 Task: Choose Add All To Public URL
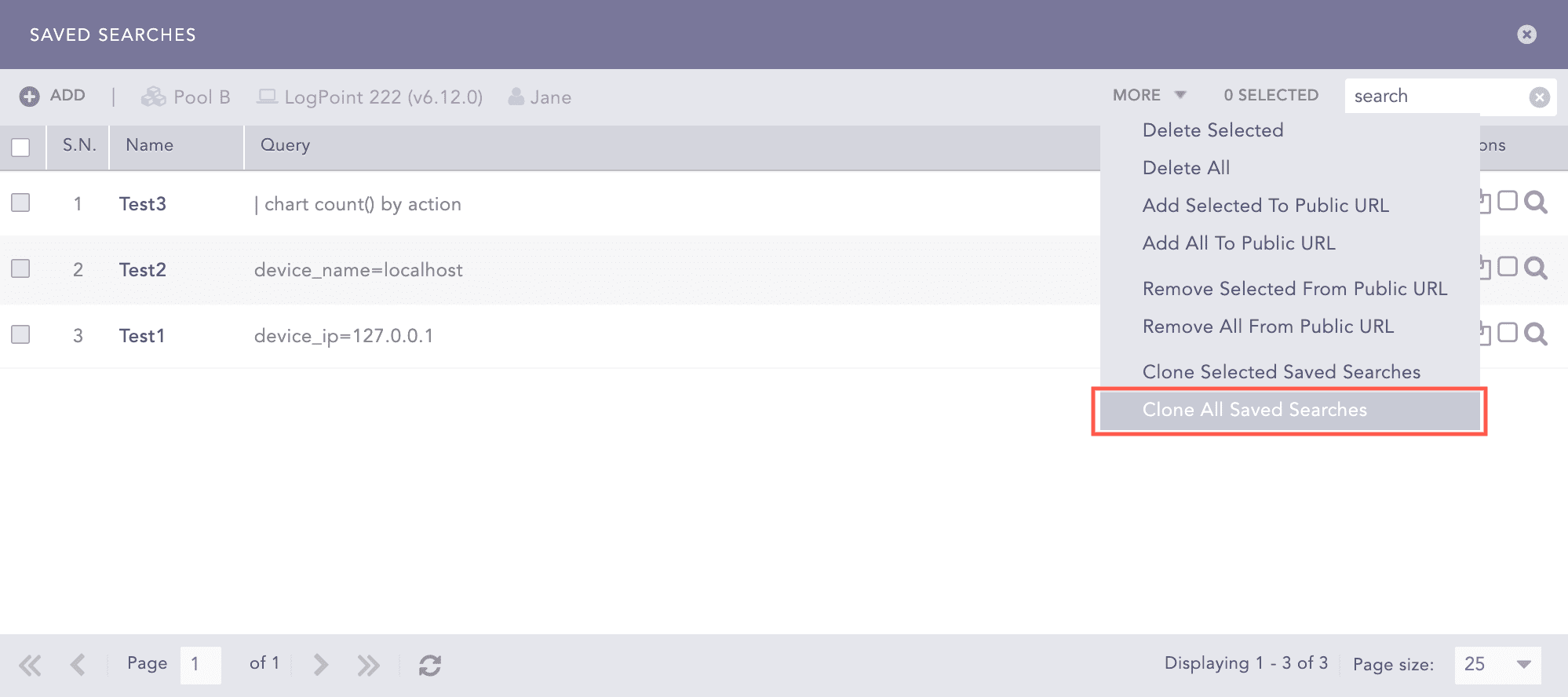coord(1238,243)
